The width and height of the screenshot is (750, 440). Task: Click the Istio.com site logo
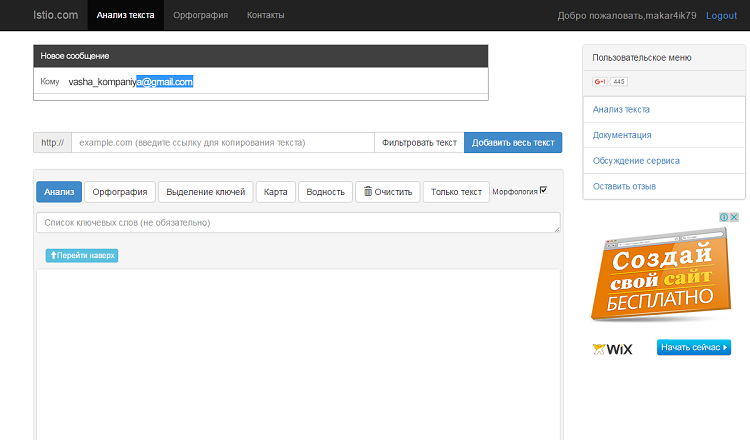tap(55, 15)
